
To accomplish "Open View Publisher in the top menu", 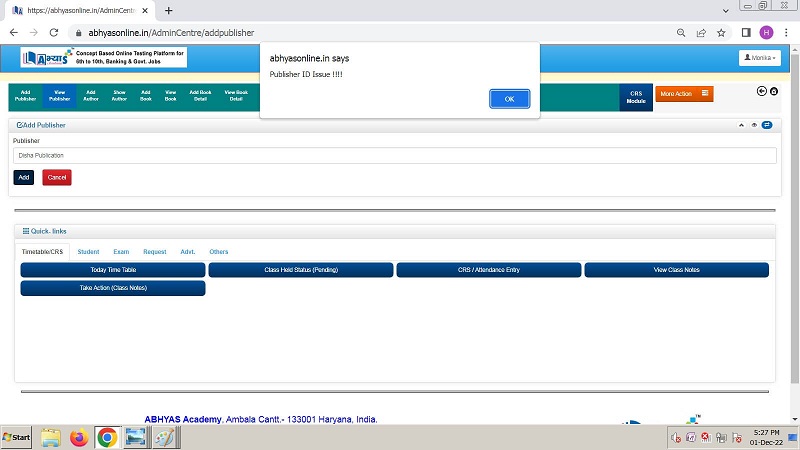I will (x=60, y=96).
